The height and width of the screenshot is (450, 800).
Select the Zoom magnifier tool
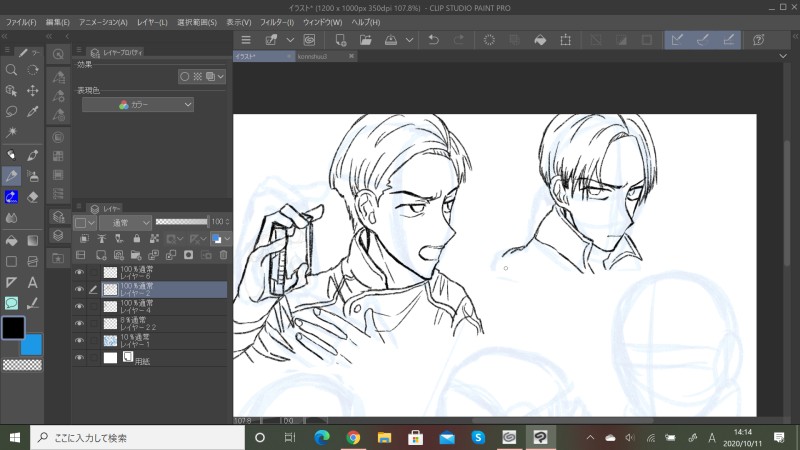click(x=11, y=70)
